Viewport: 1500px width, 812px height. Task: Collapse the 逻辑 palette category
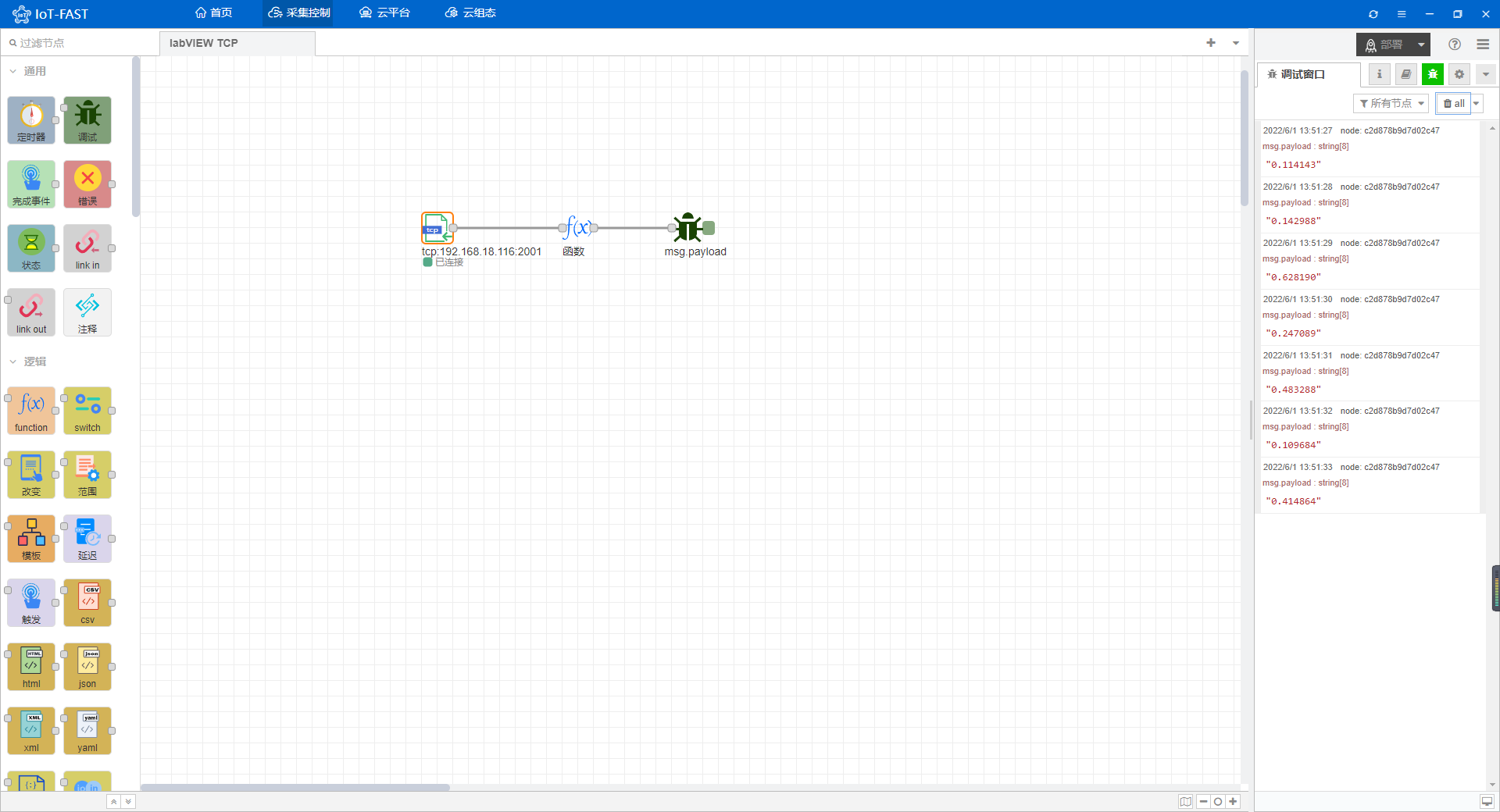28,361
